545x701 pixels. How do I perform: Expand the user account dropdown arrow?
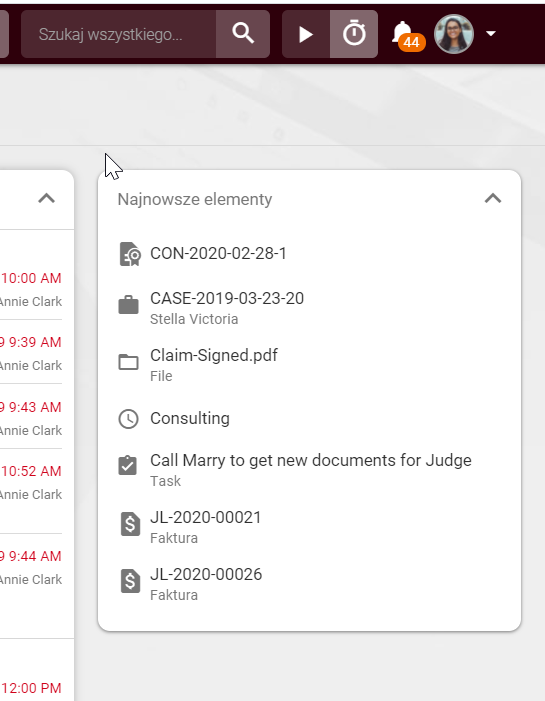491,34
